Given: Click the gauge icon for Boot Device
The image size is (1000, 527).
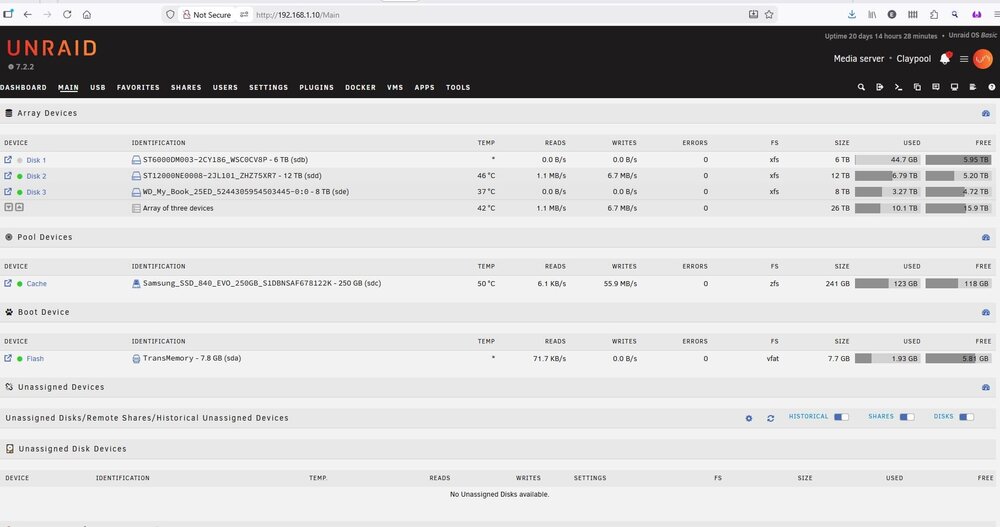Looking at the screenshot, I should pyautogui.click(x=986, y=313).
